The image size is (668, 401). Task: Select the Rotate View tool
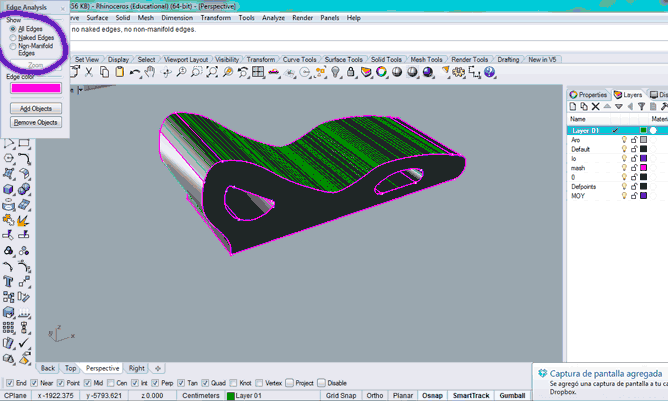click(x=166, y=72)
